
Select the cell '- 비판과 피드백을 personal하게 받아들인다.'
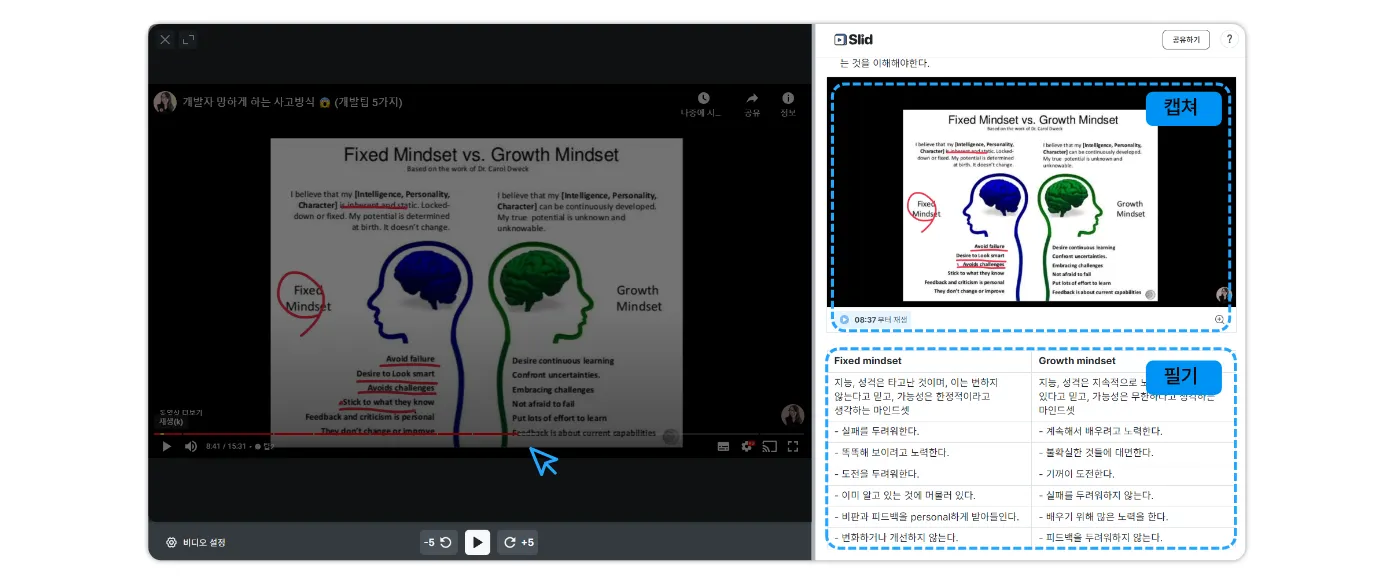[x=930, y=516]
